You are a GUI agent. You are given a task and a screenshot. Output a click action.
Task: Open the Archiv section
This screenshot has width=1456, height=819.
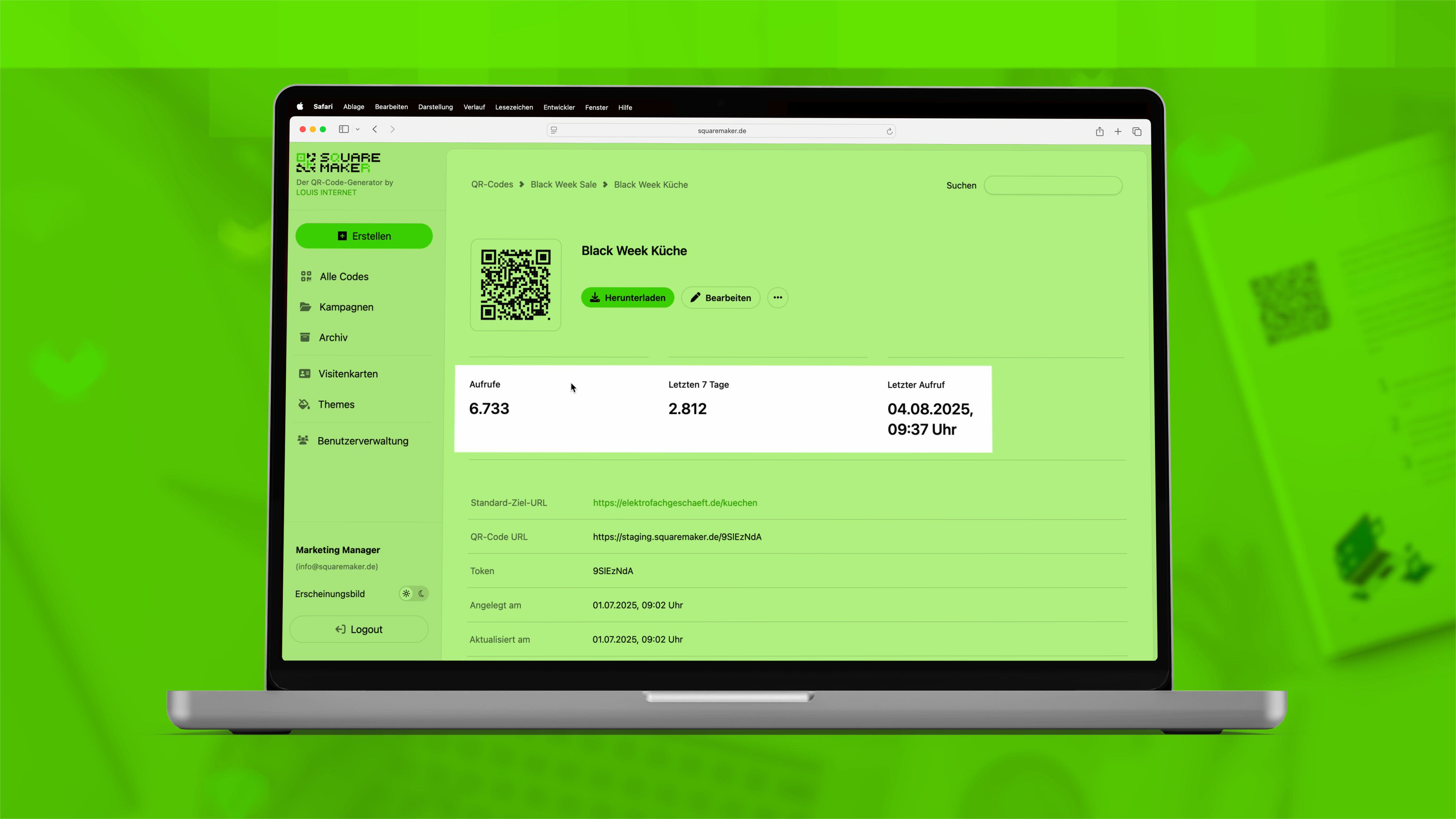tap(333, 337)
